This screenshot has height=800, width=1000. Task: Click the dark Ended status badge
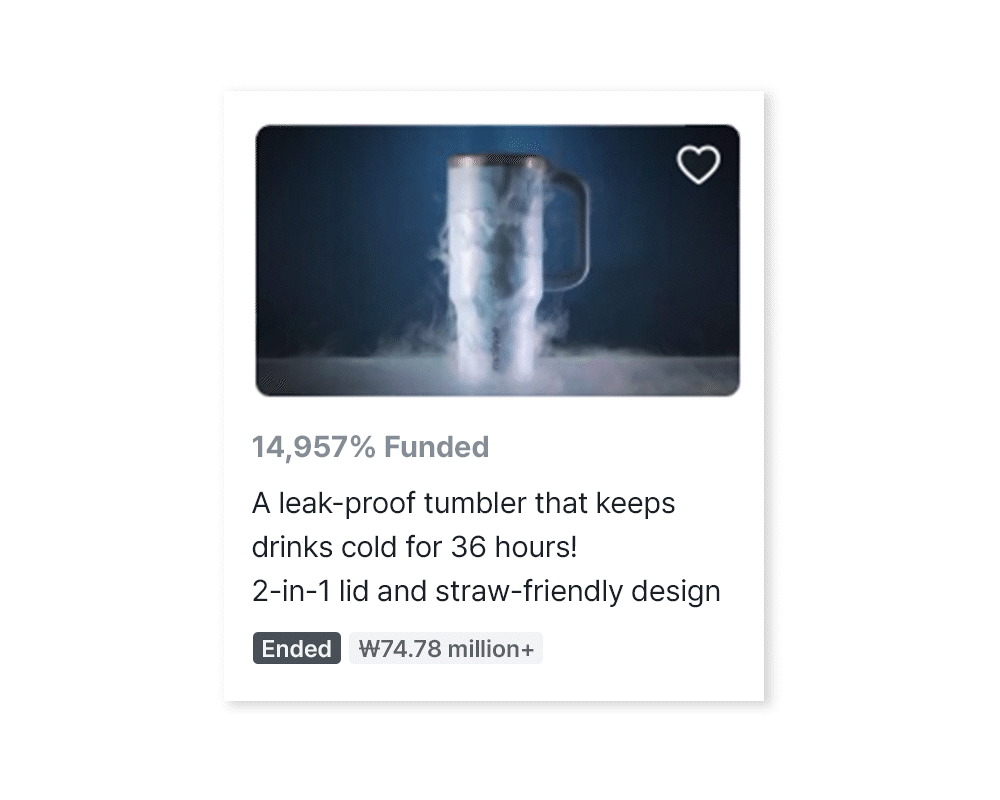(296, 649)
